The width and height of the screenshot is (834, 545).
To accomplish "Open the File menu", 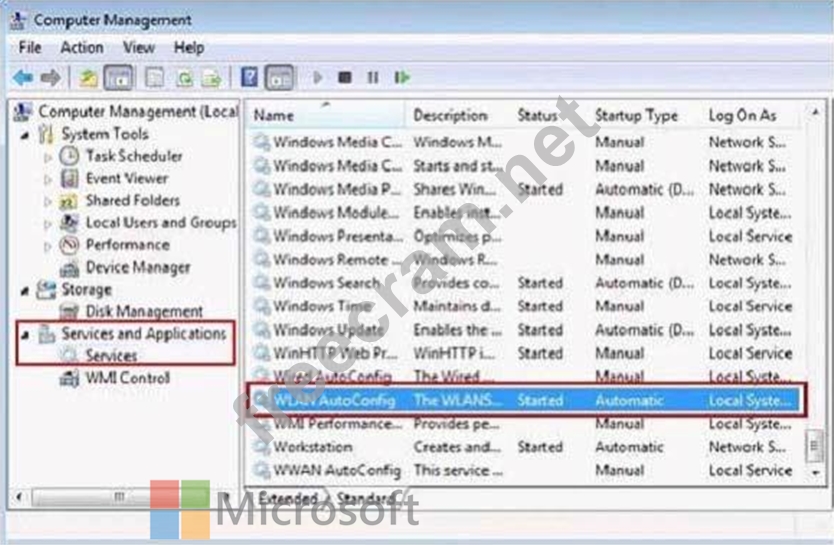I will click(30, 47).
